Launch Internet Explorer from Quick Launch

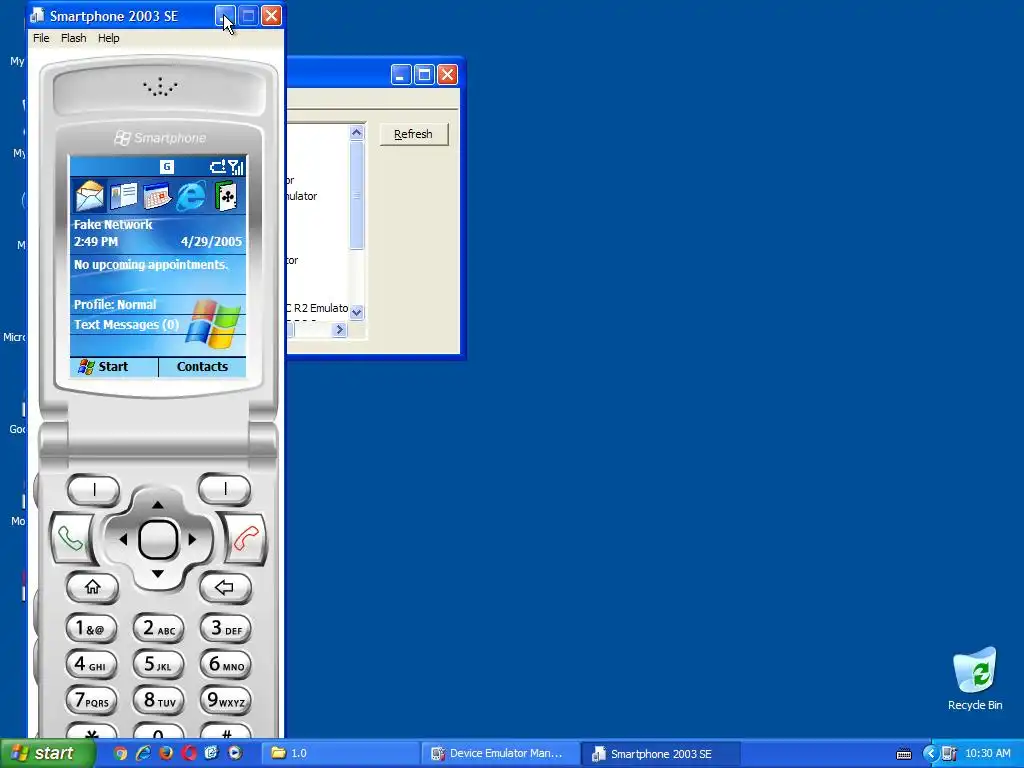143,753
